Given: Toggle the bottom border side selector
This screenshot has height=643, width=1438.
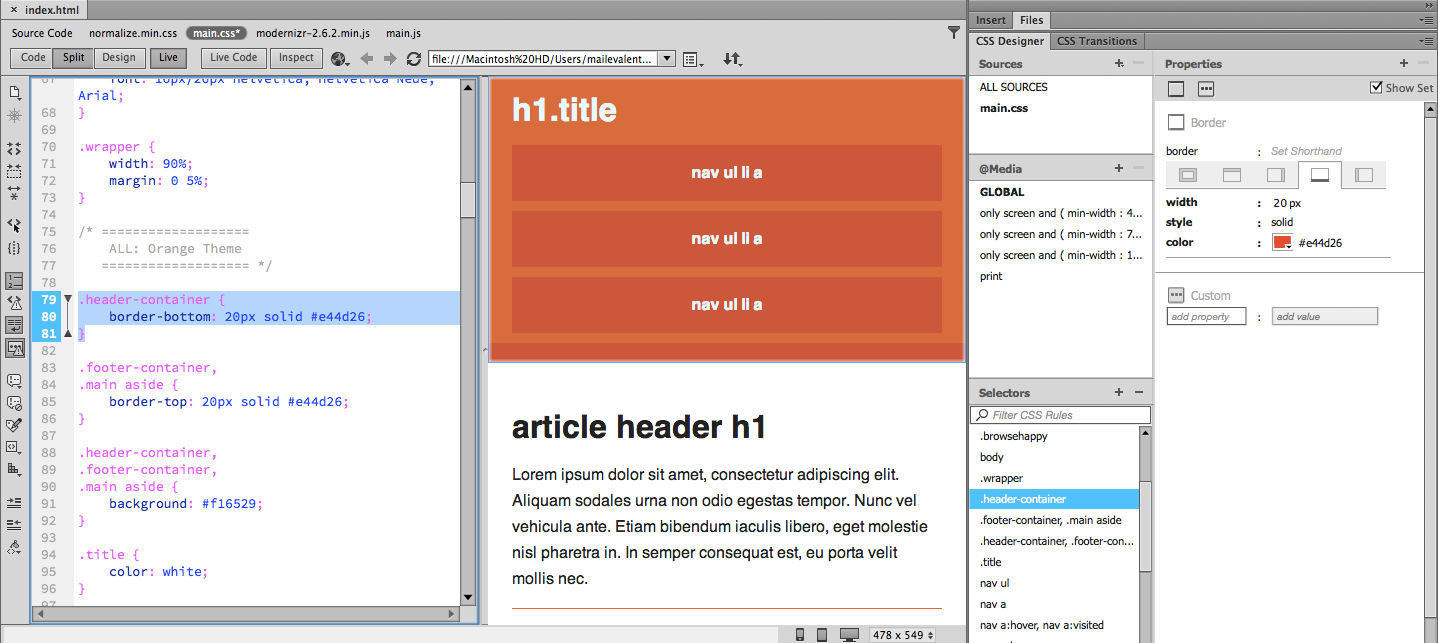Looking at the screenshot, I should click(x=1319, y=174).
